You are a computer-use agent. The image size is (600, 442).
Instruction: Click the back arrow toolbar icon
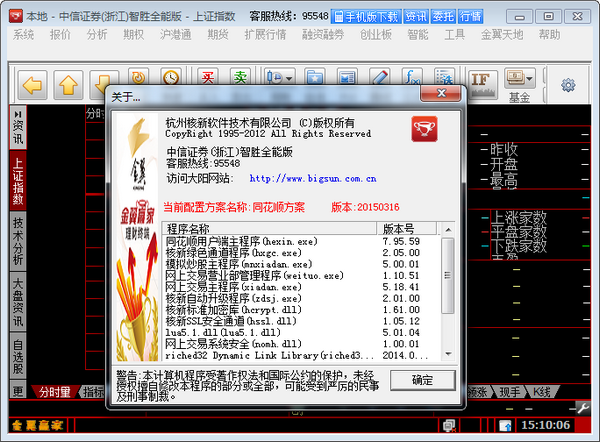tap(32, 85)
